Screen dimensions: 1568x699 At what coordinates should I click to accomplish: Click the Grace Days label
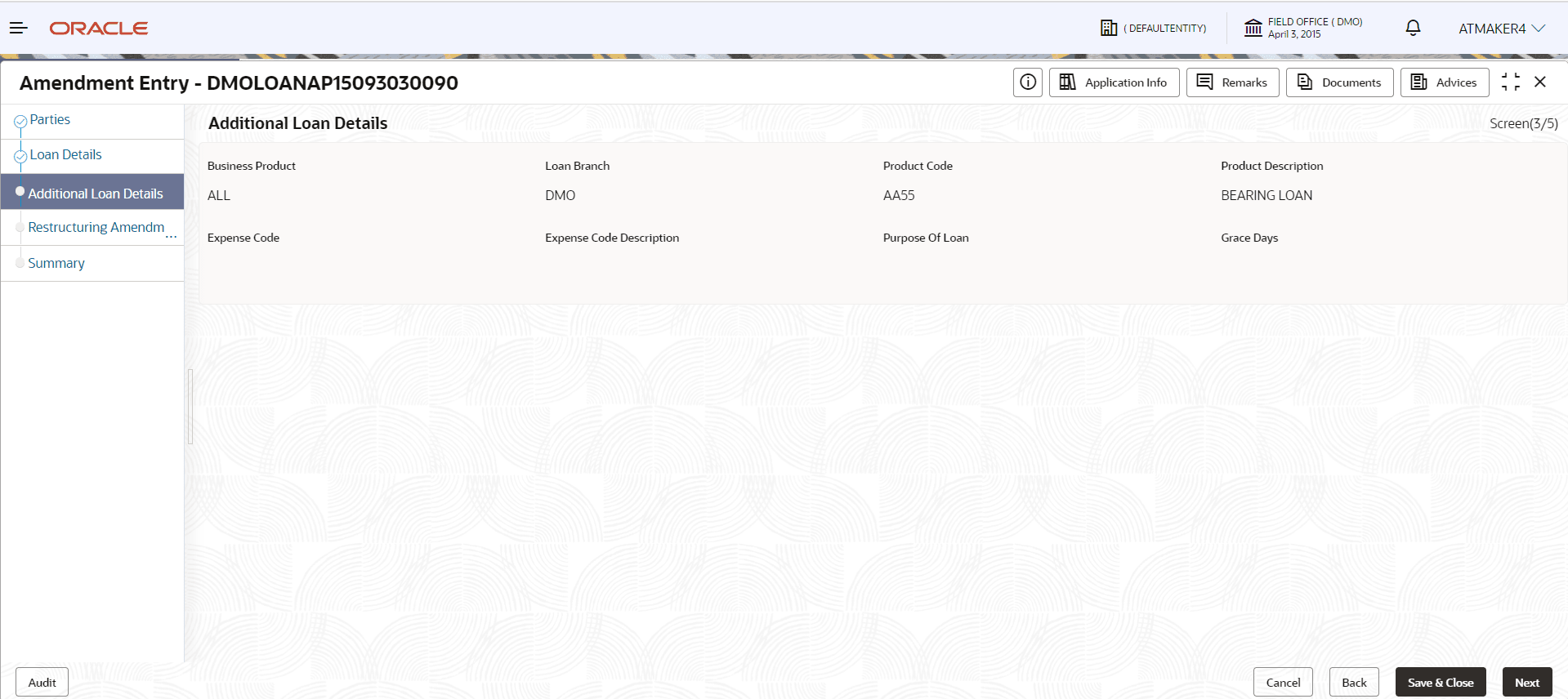point(1249,238)
